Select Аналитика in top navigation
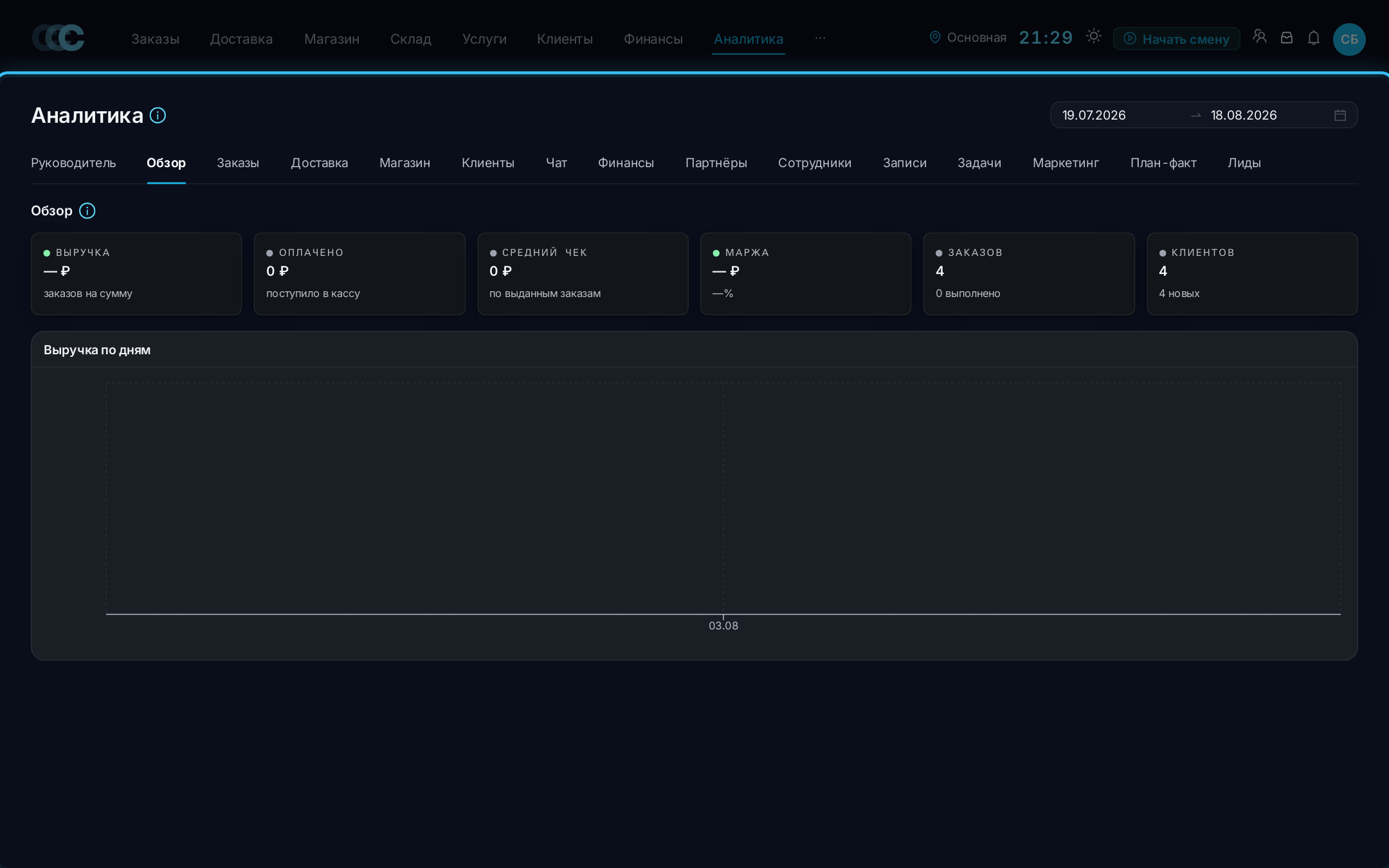 [749, 39]
